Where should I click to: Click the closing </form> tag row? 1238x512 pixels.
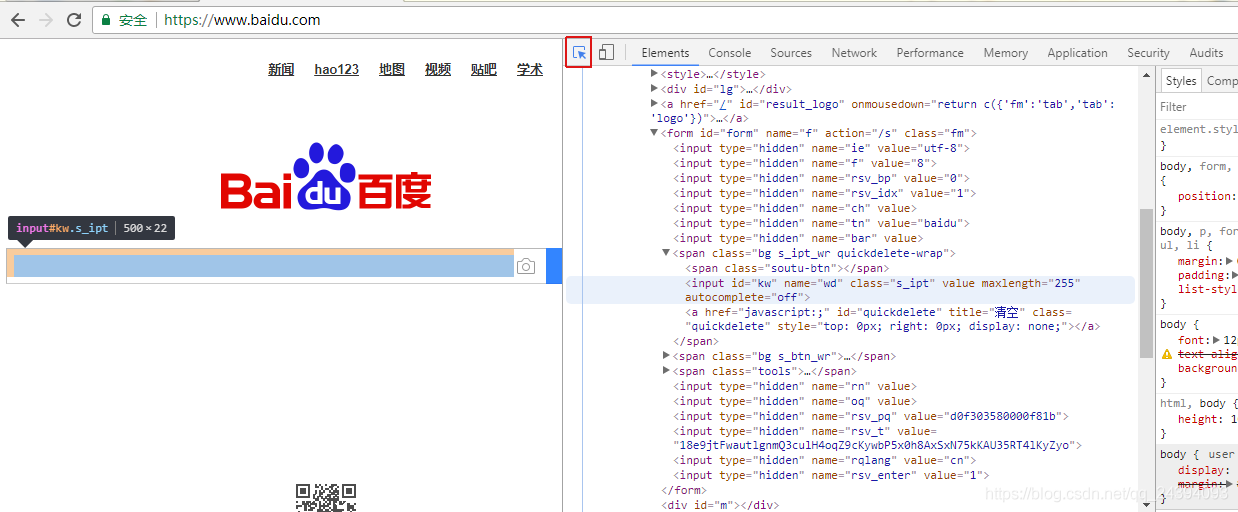point(684,490)
